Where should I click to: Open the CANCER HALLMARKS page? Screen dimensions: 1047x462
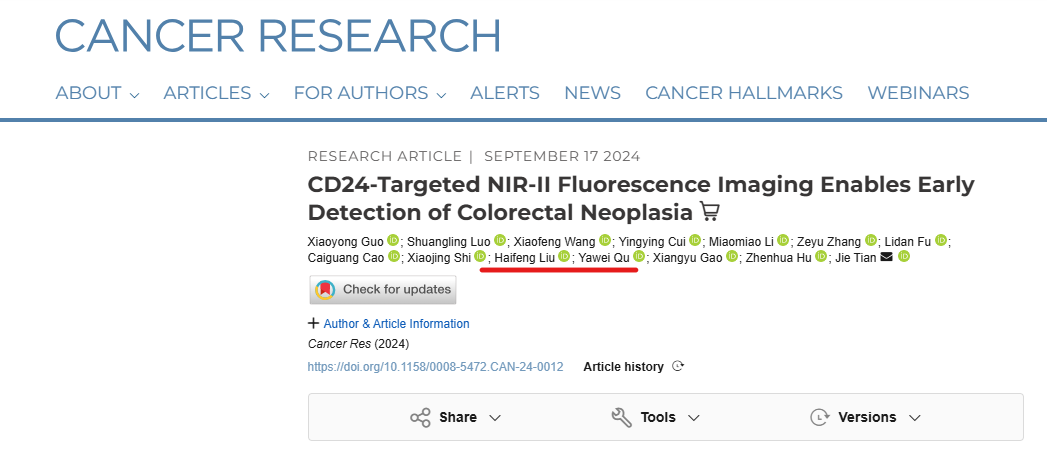pos(744,93)
